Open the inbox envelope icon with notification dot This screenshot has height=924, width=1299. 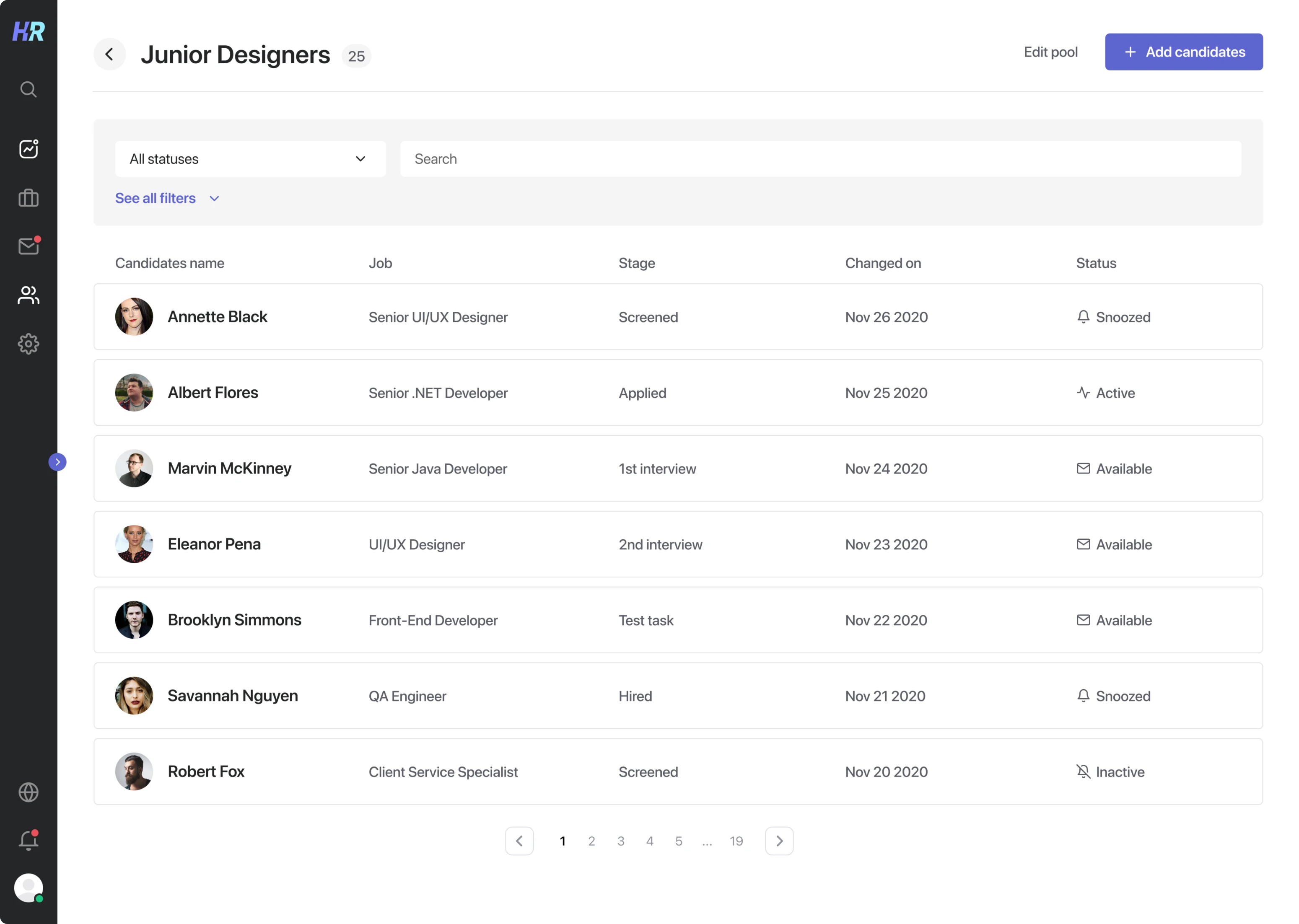[x=28, y=246]
